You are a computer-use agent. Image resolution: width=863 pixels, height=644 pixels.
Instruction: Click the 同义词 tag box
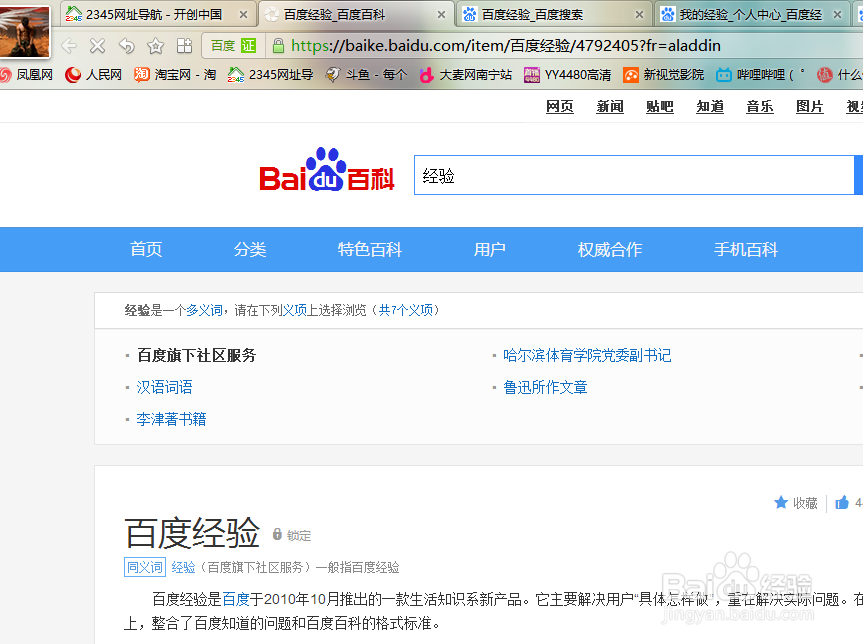(x=145, y=567)
